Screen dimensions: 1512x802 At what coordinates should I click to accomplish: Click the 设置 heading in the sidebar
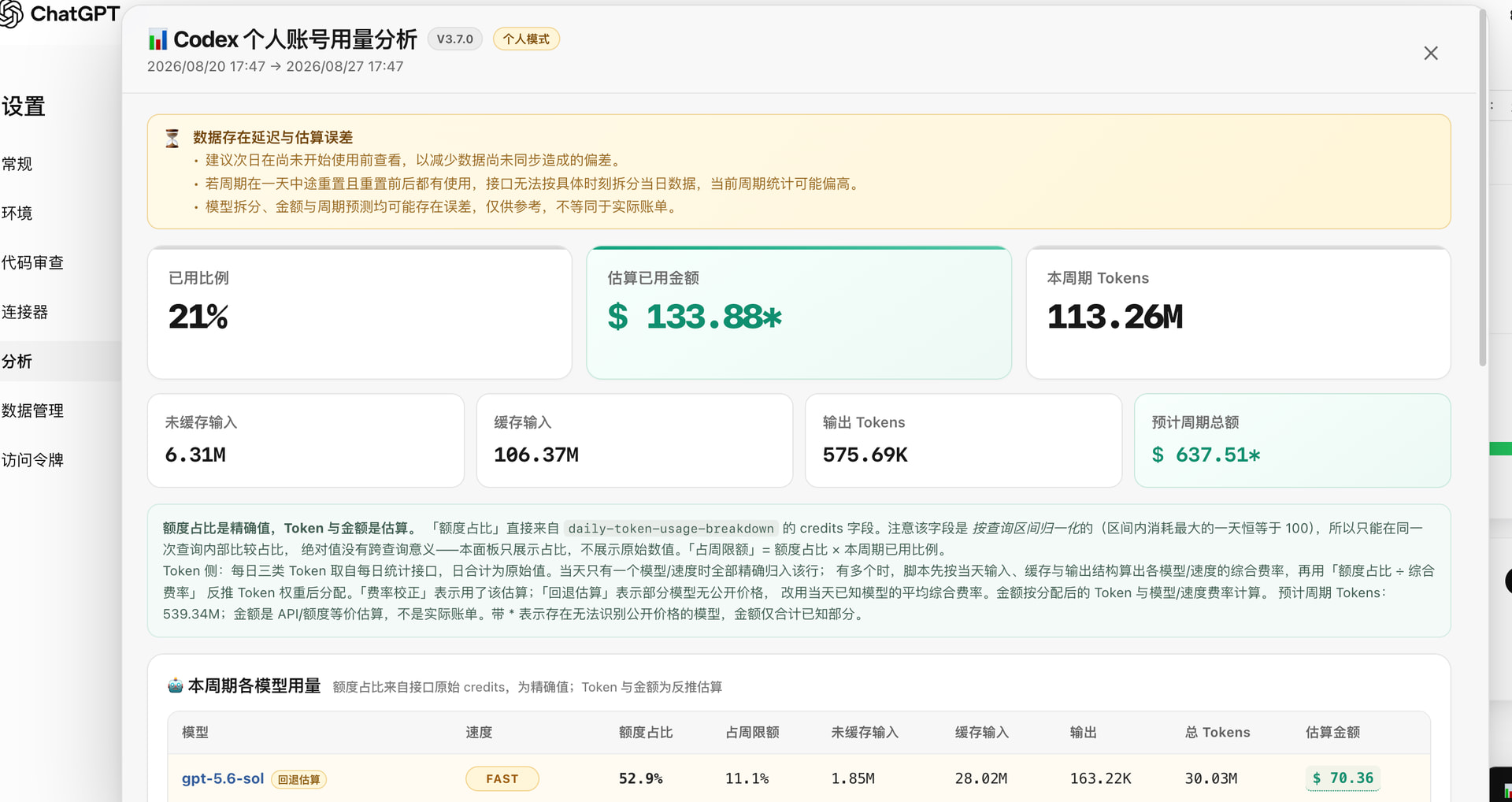coord(24,106)
